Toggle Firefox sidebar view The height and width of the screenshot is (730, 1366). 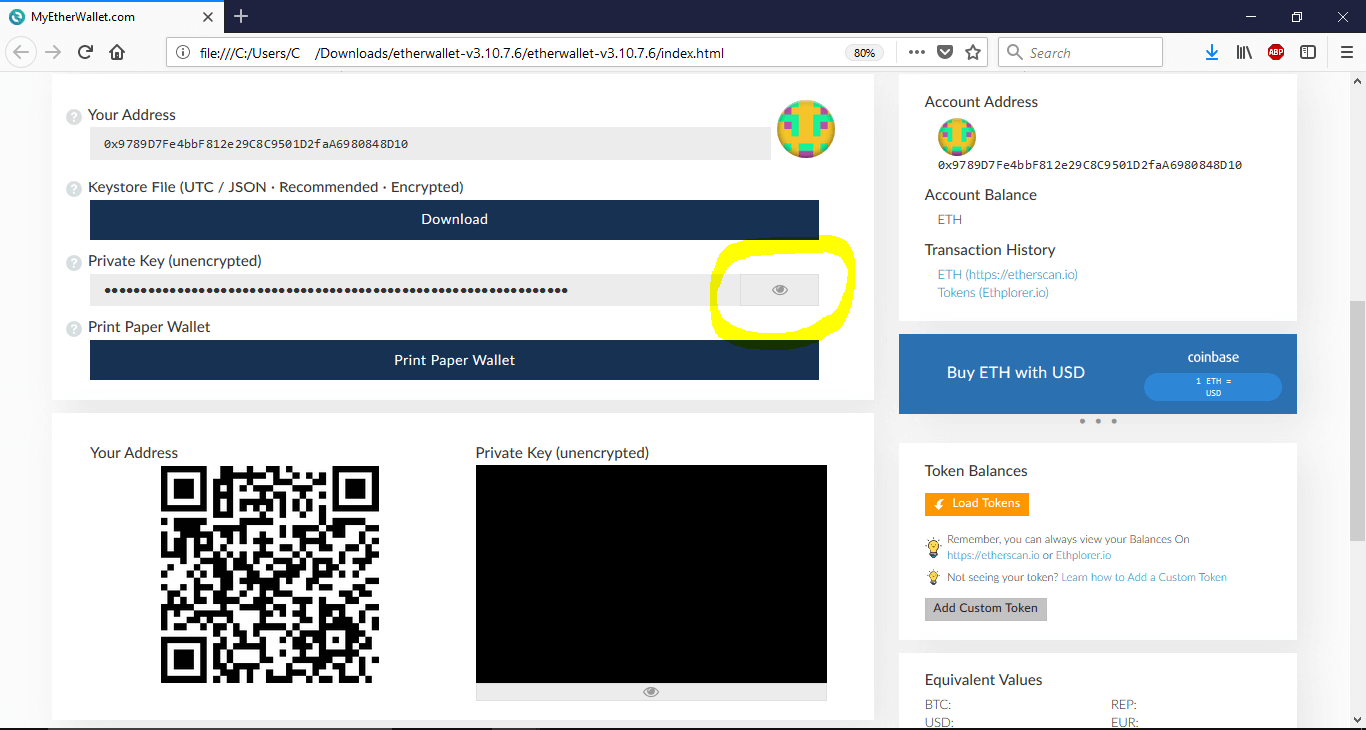pyautogui.click(x=1308, y=53)
